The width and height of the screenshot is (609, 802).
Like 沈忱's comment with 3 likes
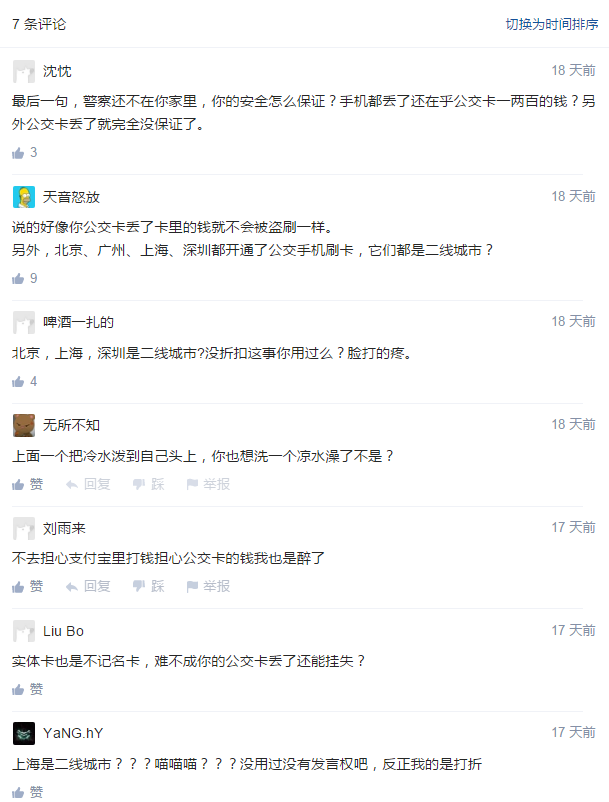[24, 153]
